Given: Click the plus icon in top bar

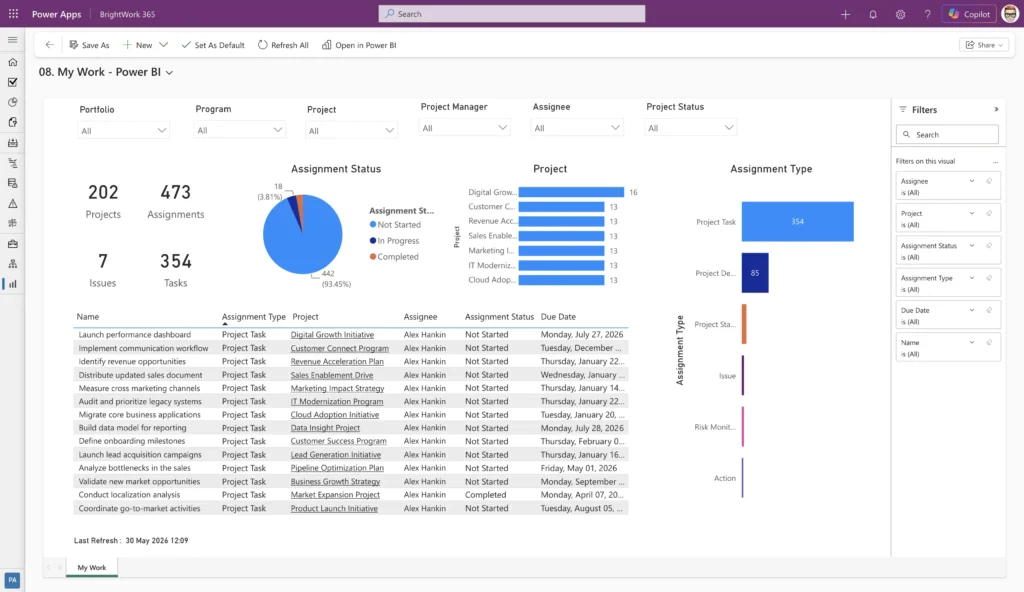Looking at the screenshot, I should 845,14.
